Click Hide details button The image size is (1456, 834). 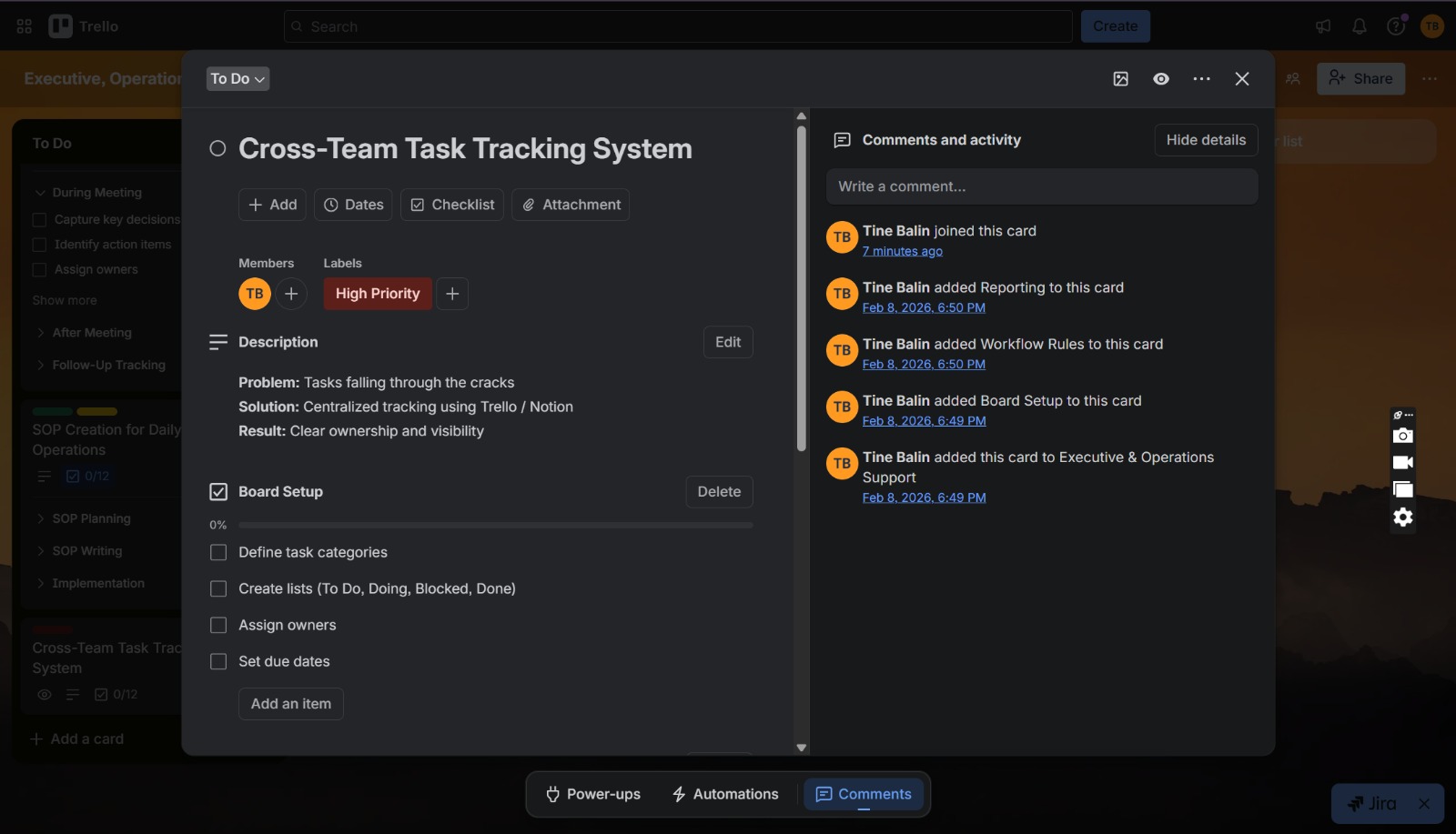coord(1207,140)
